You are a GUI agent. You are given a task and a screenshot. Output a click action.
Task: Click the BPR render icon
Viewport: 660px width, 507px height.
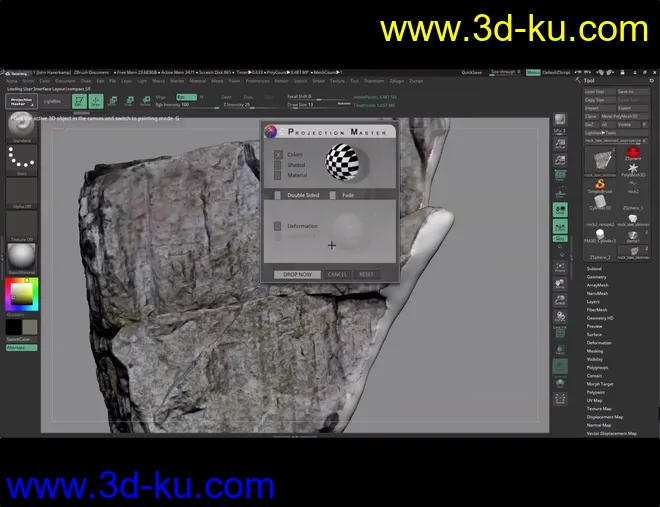[560, 120]
